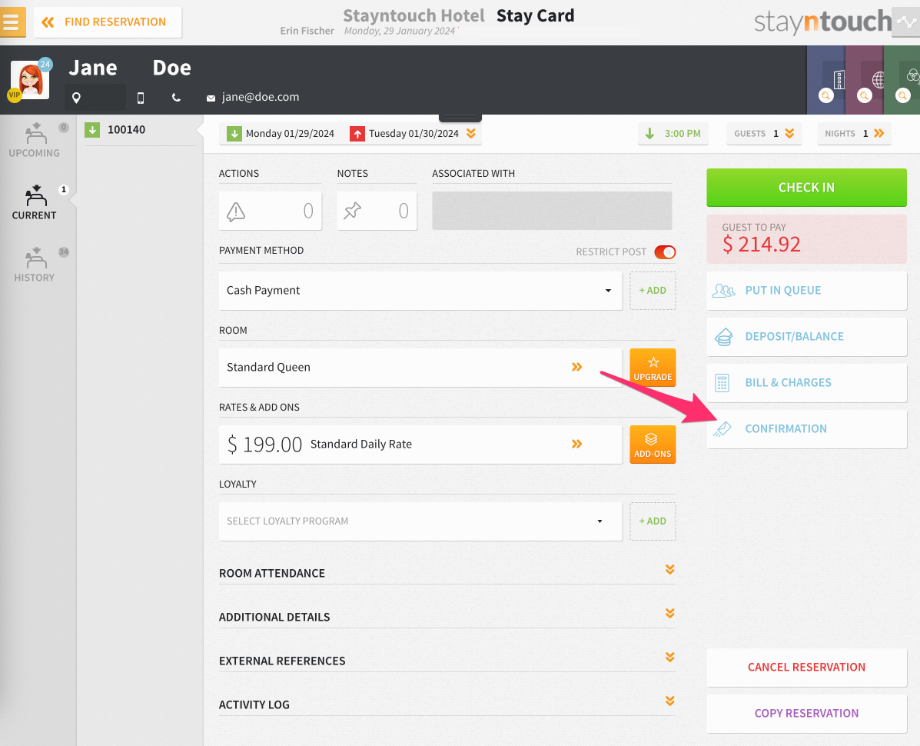Switch to the Upcoming reservations tab
Image resolution: width=920 pixels, height=746 pixels.
[x=34, y=141]
